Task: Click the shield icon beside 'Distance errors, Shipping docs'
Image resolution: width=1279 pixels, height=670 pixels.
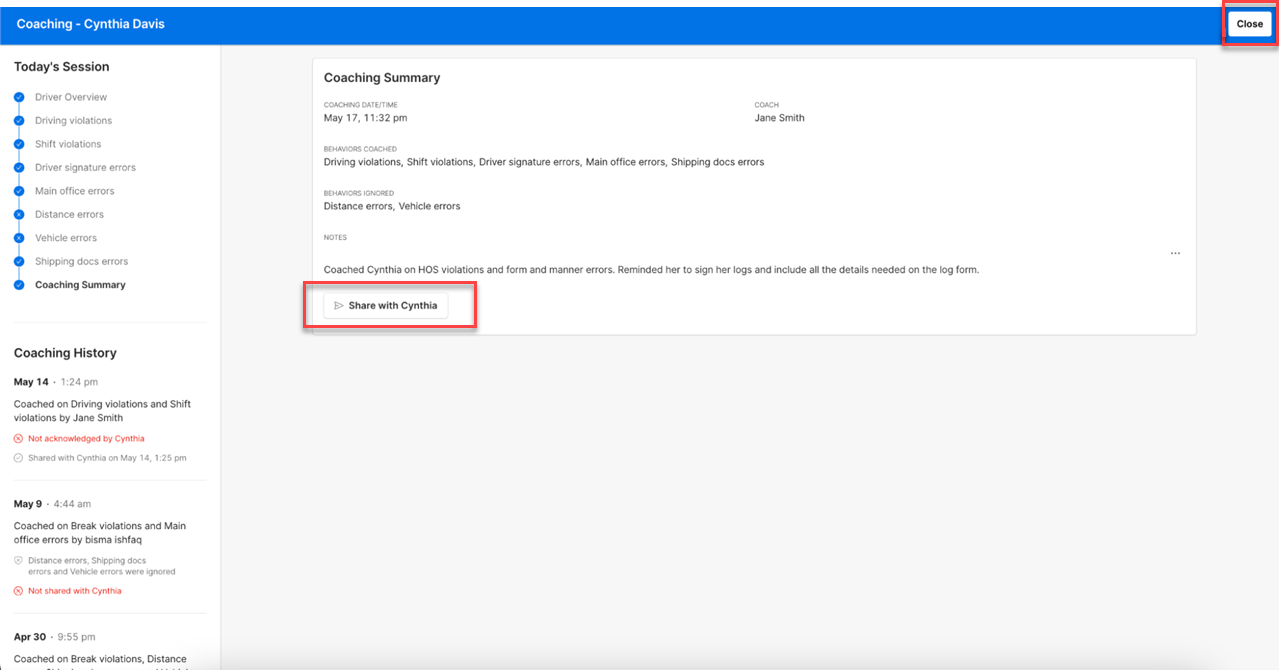Action: (x=18, y=561)
